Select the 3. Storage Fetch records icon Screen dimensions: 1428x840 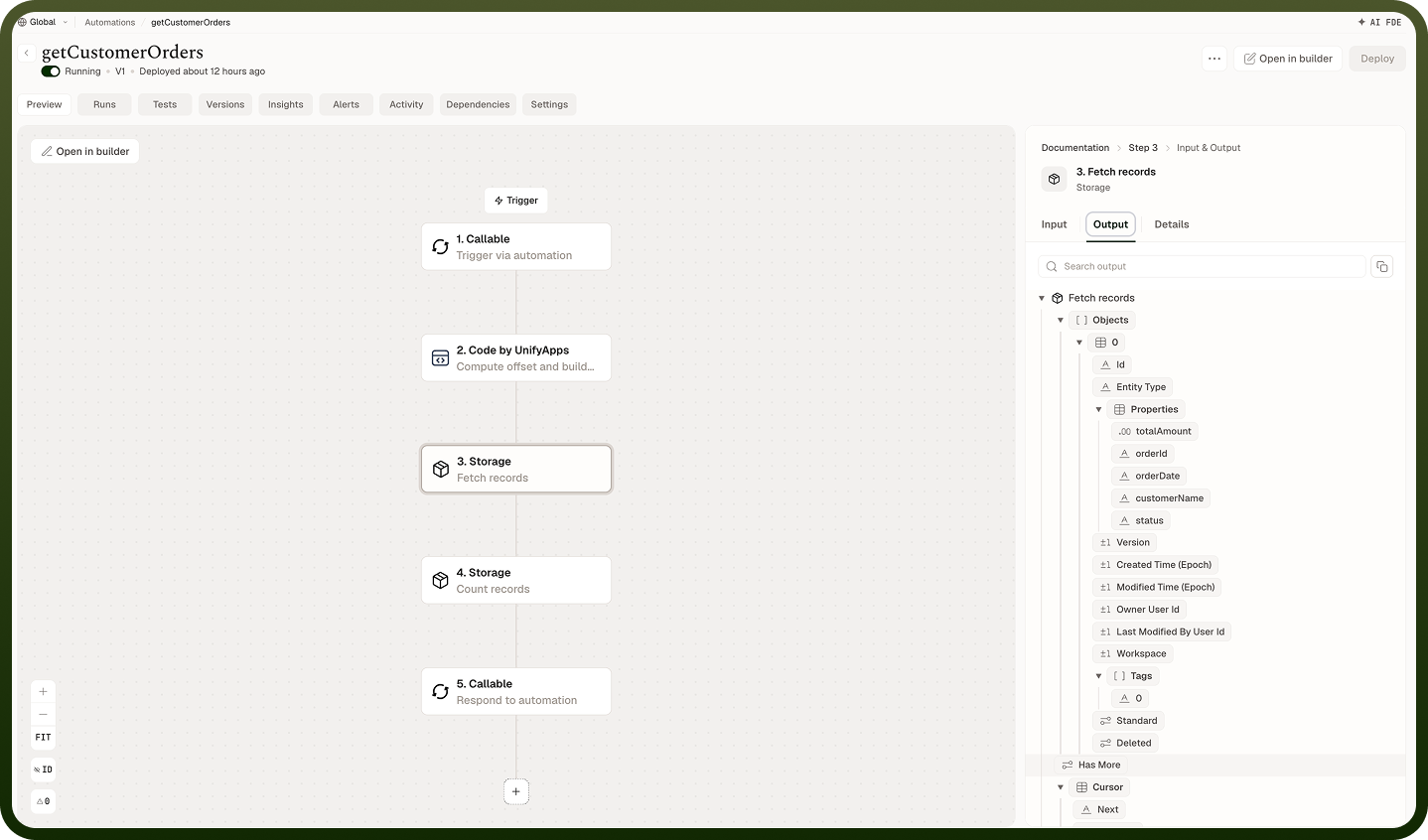coord(441,469)
